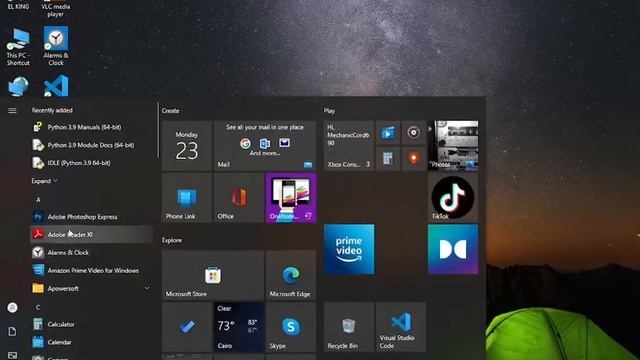This screenshot has width=640, height=360.
Task: Select the globe desktop icon below This PC
Action: coord(18,86)
